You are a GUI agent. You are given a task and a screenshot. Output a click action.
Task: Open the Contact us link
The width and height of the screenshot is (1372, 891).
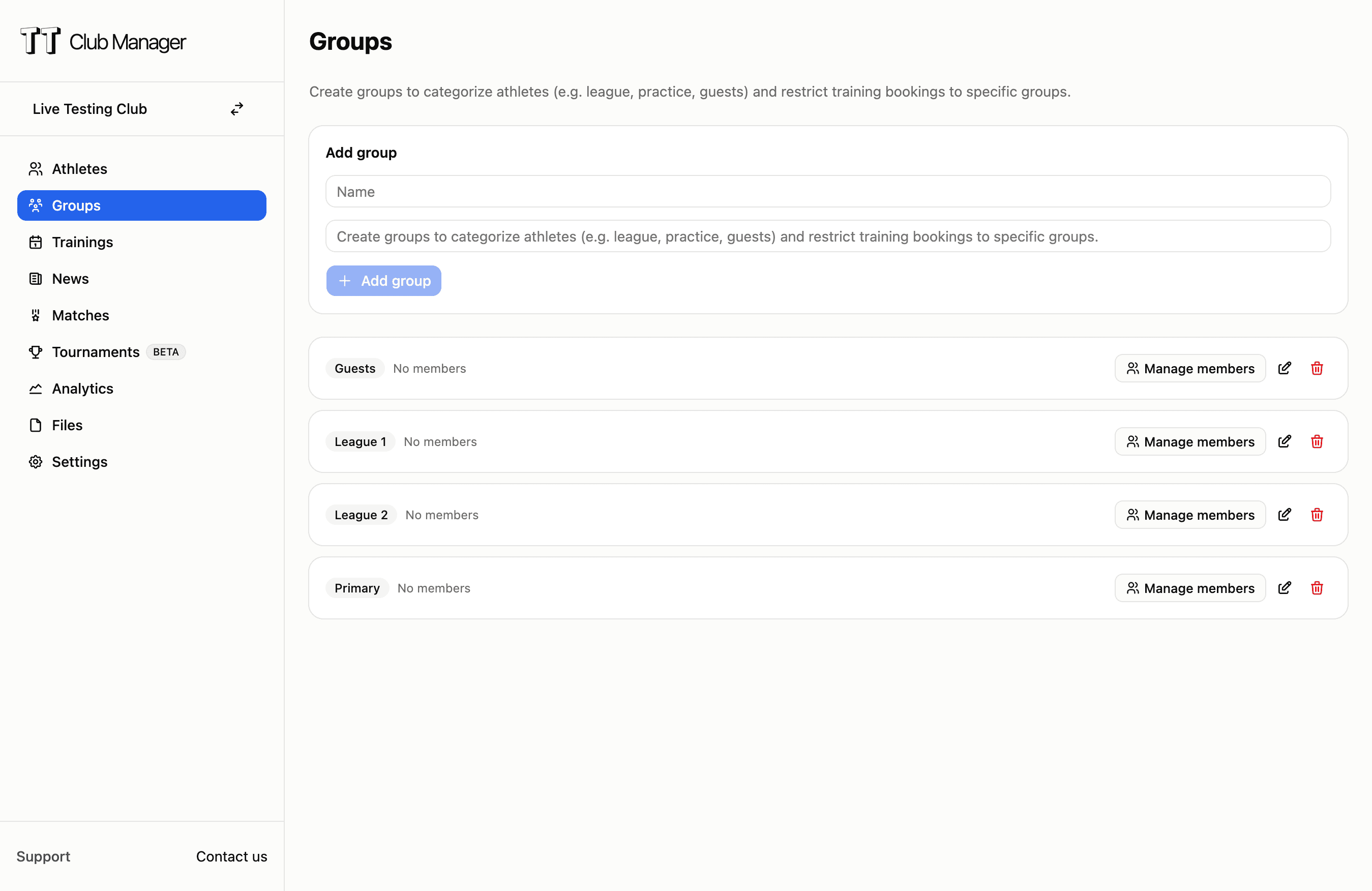[x=232, y=856]
